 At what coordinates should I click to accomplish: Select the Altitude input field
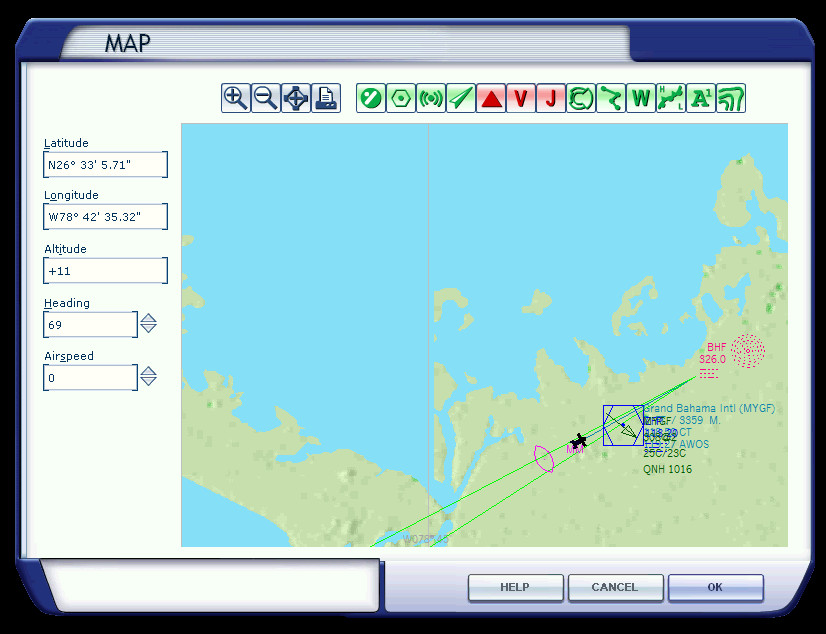point(105,271)
